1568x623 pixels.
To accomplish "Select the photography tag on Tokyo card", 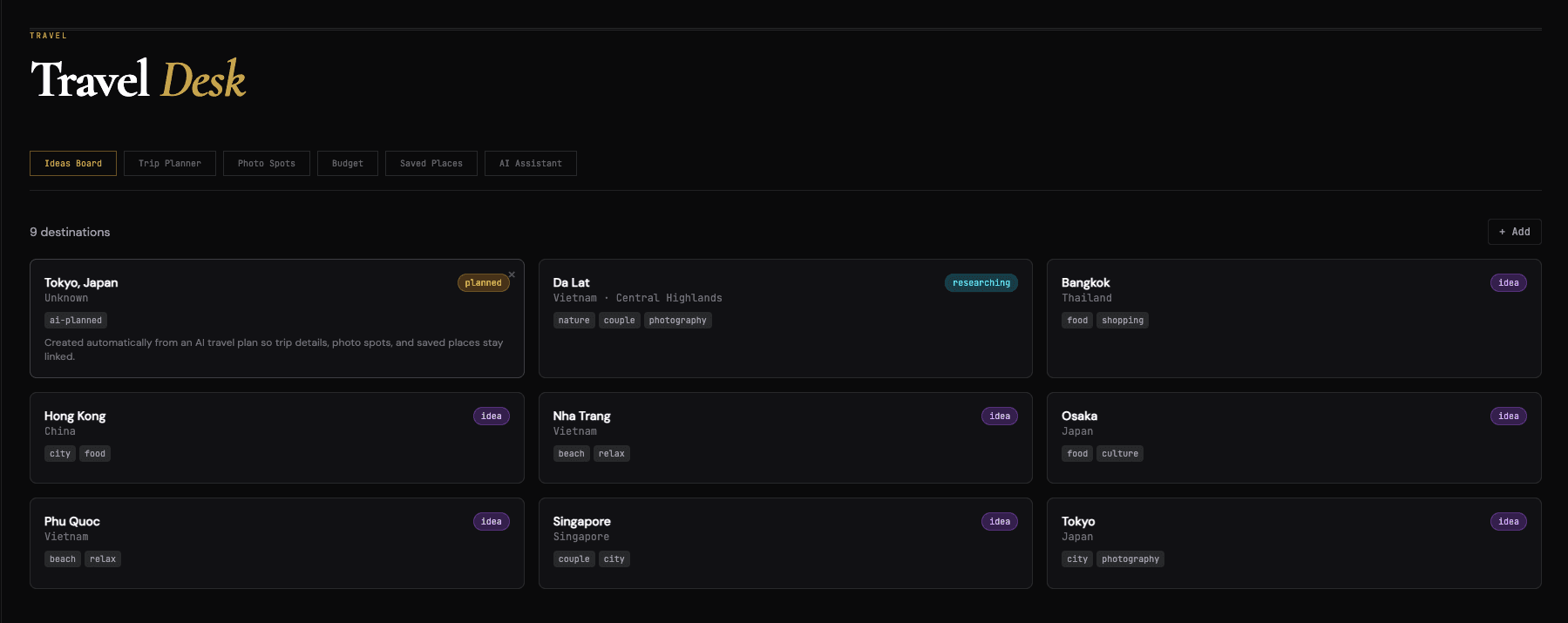I will [x=1130, y=559].
